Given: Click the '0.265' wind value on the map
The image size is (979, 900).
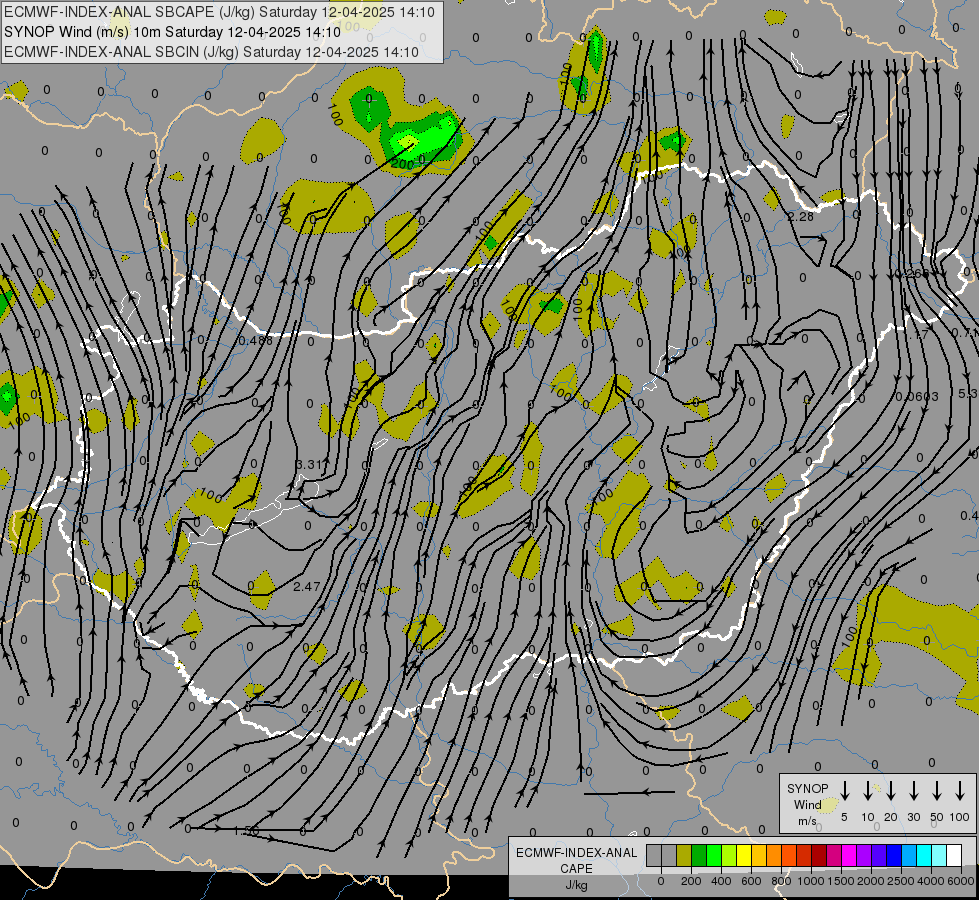Looking at the screenshot, I should (912, 274).
